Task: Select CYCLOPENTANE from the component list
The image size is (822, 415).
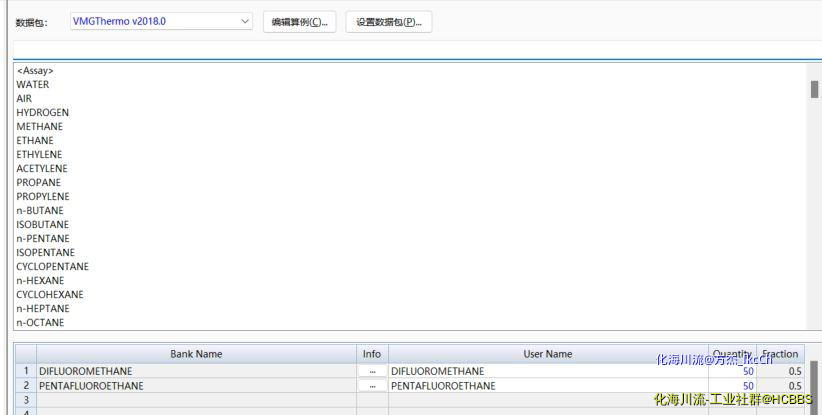Action: 52,267
